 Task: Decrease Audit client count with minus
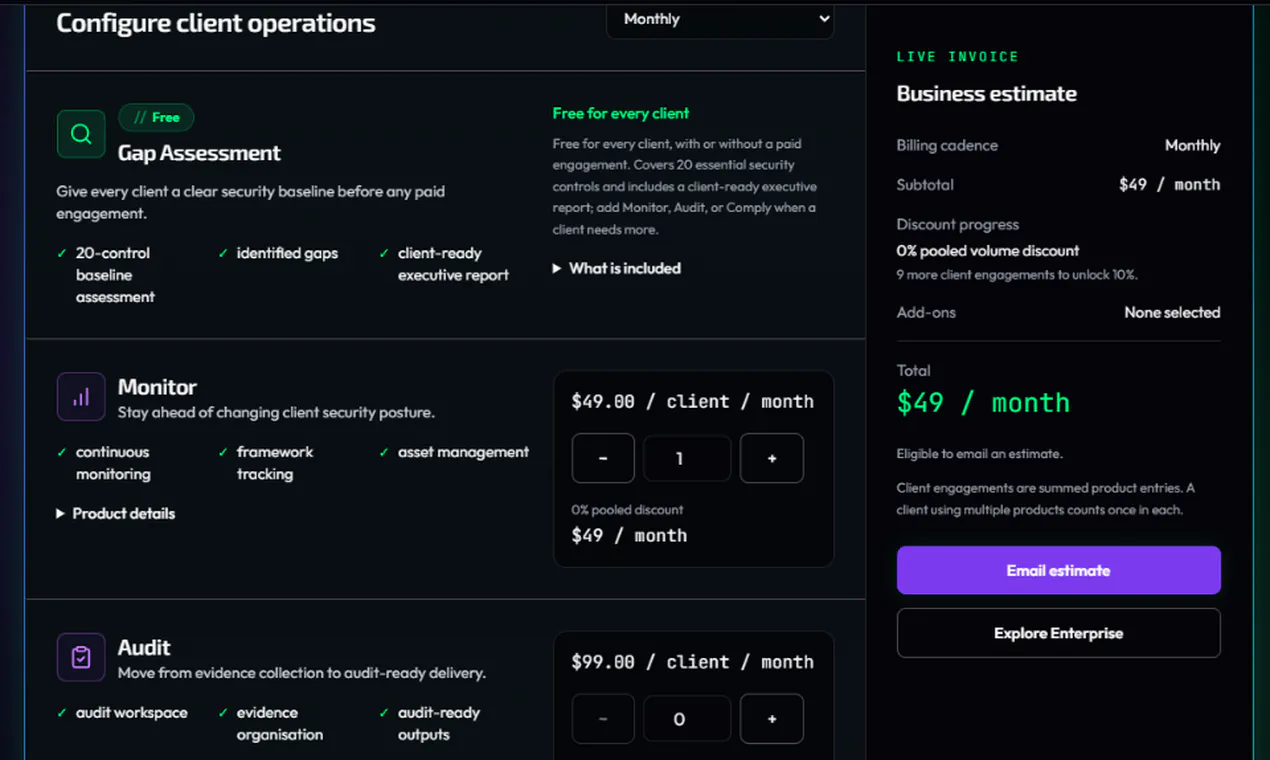603,719
